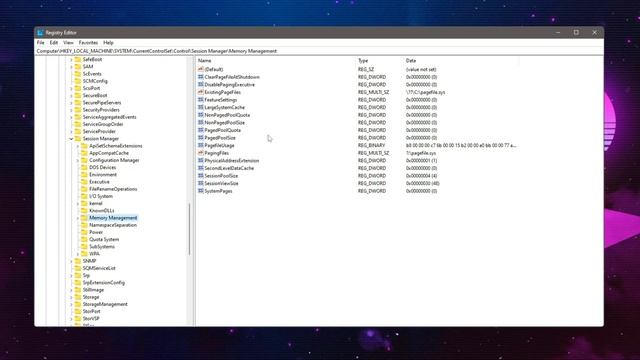Click the SessionViewSize data value
640x360 pixels.
(422, 183)
